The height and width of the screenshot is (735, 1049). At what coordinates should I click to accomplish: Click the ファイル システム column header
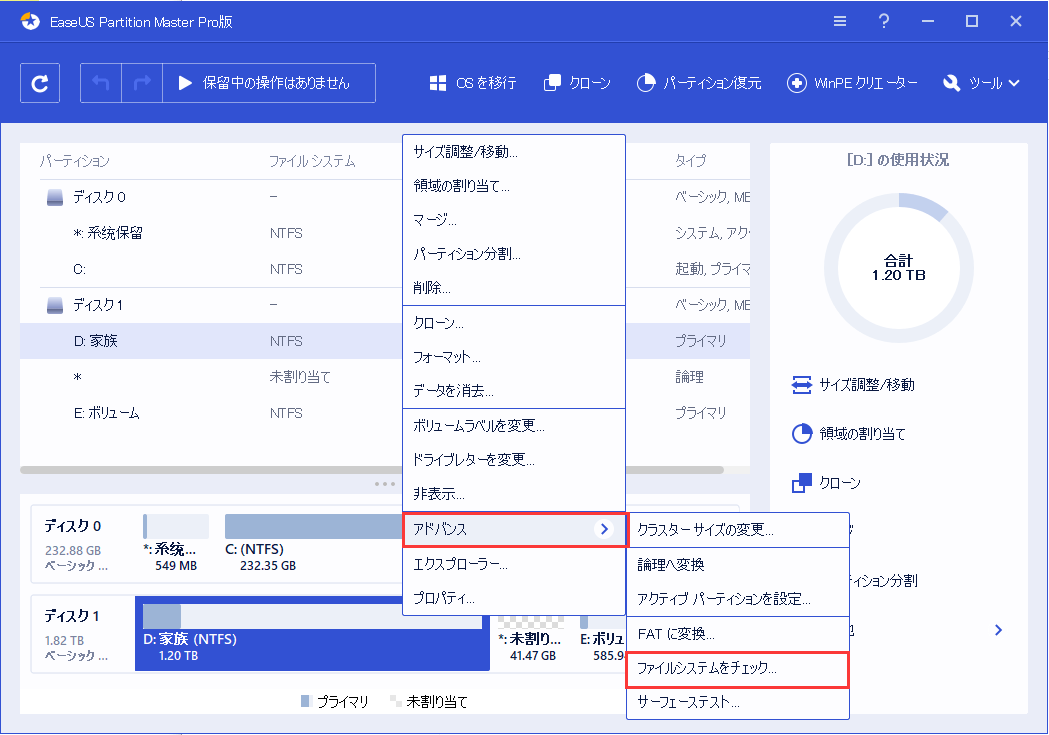pyautogui.click(x=312, y=161)
